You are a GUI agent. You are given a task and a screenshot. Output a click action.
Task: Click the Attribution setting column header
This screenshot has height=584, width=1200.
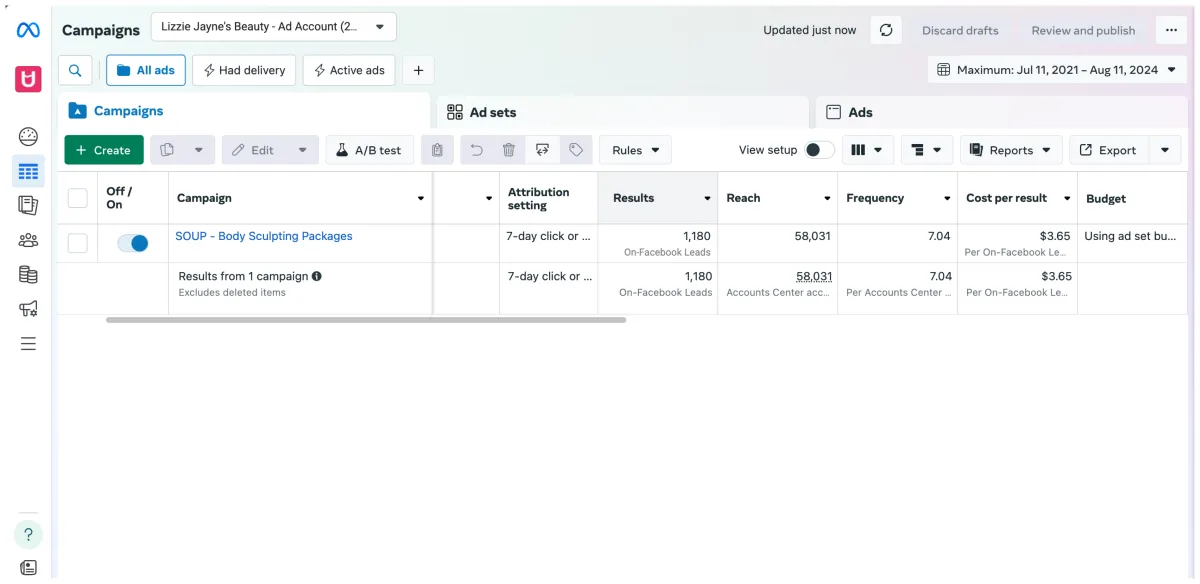tap(548, 198)
